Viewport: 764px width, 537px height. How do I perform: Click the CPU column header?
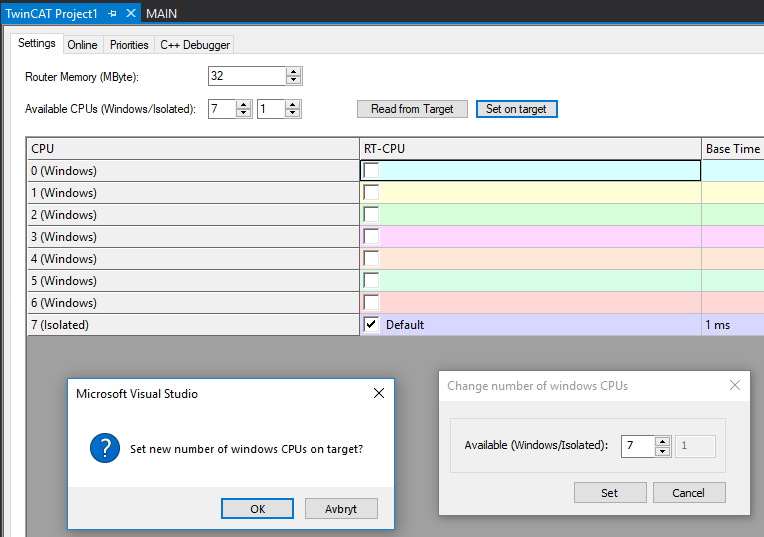[x=193, y=149]
